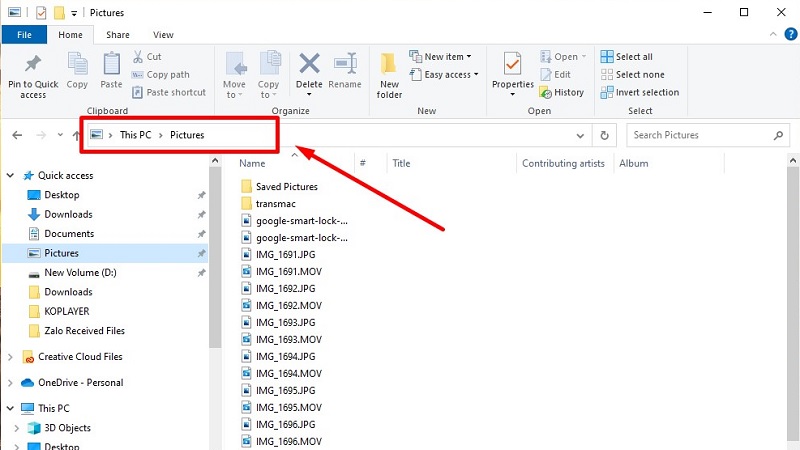Select file IMG_1695.MOV

[x=289, y=408]
